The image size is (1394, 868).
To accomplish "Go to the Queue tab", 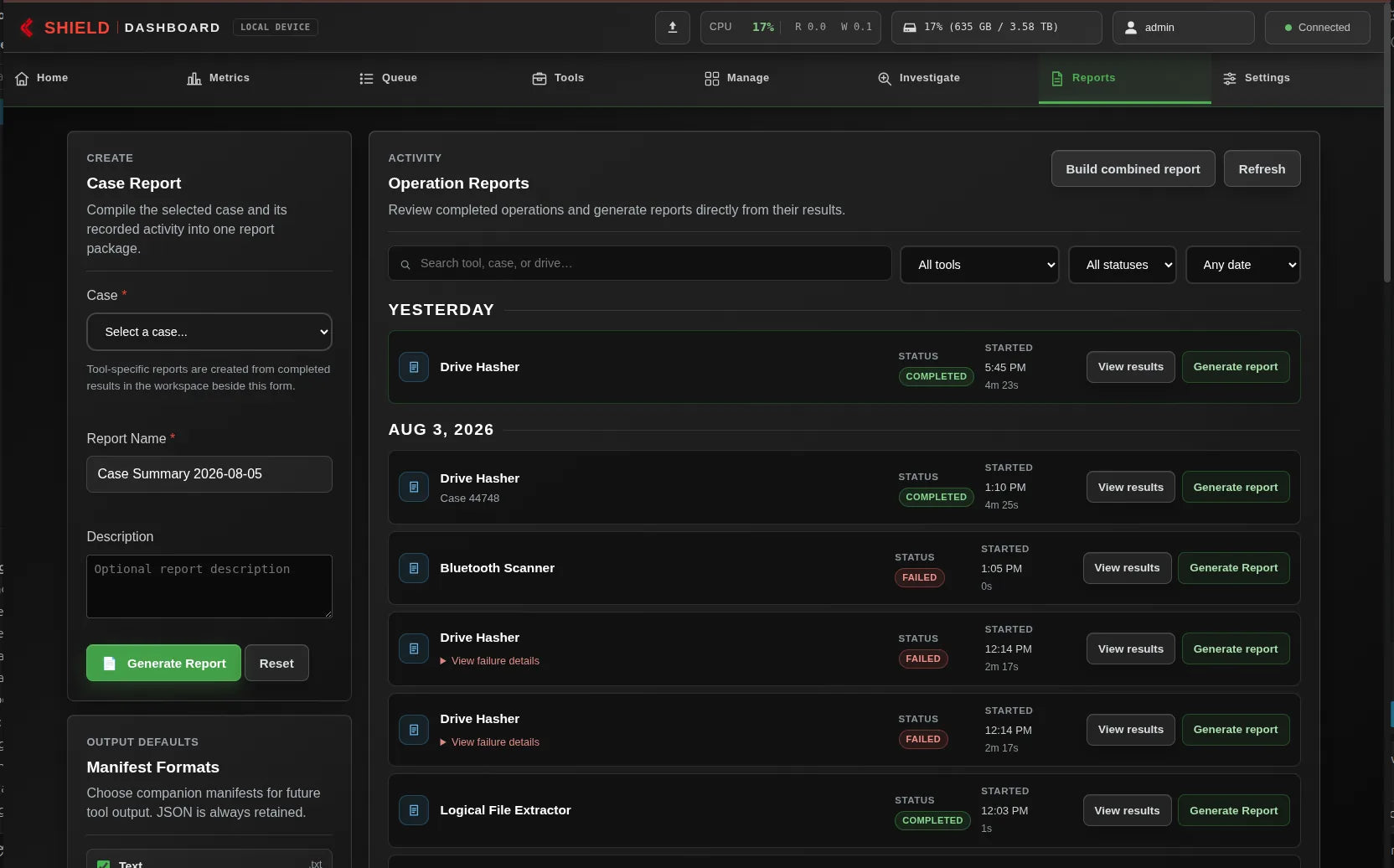I will 434,78.
